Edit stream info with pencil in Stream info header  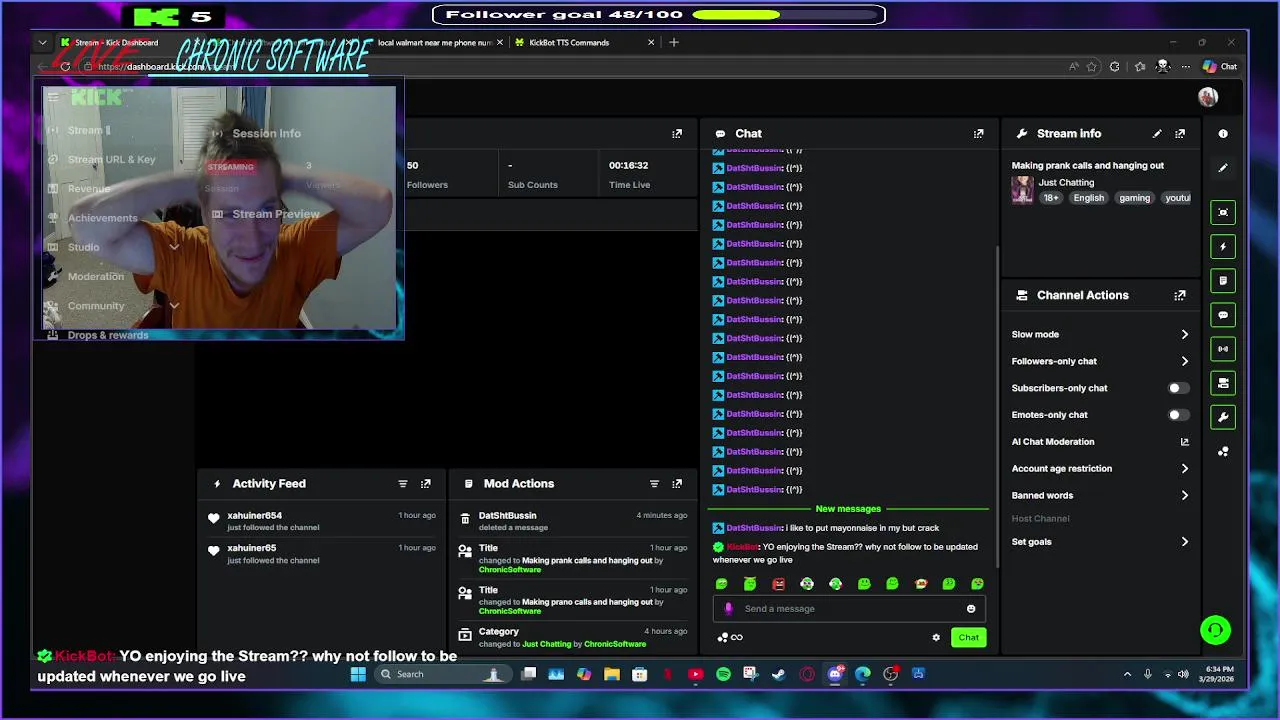1157,134
